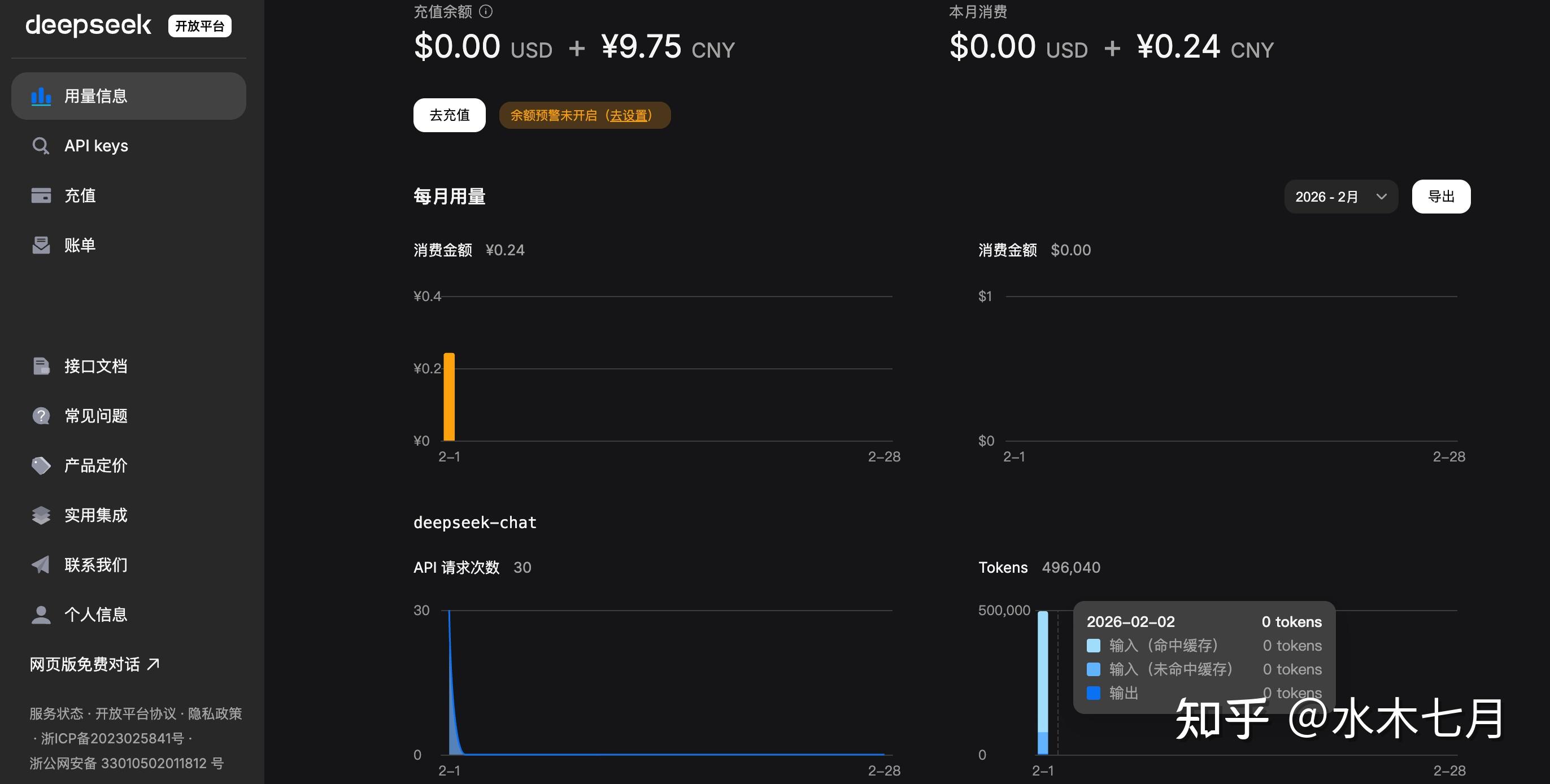The height and width of the screenshot is (784, 1550).
Task: Click the info icon next to 充值余额
Action: coord(486,11)
